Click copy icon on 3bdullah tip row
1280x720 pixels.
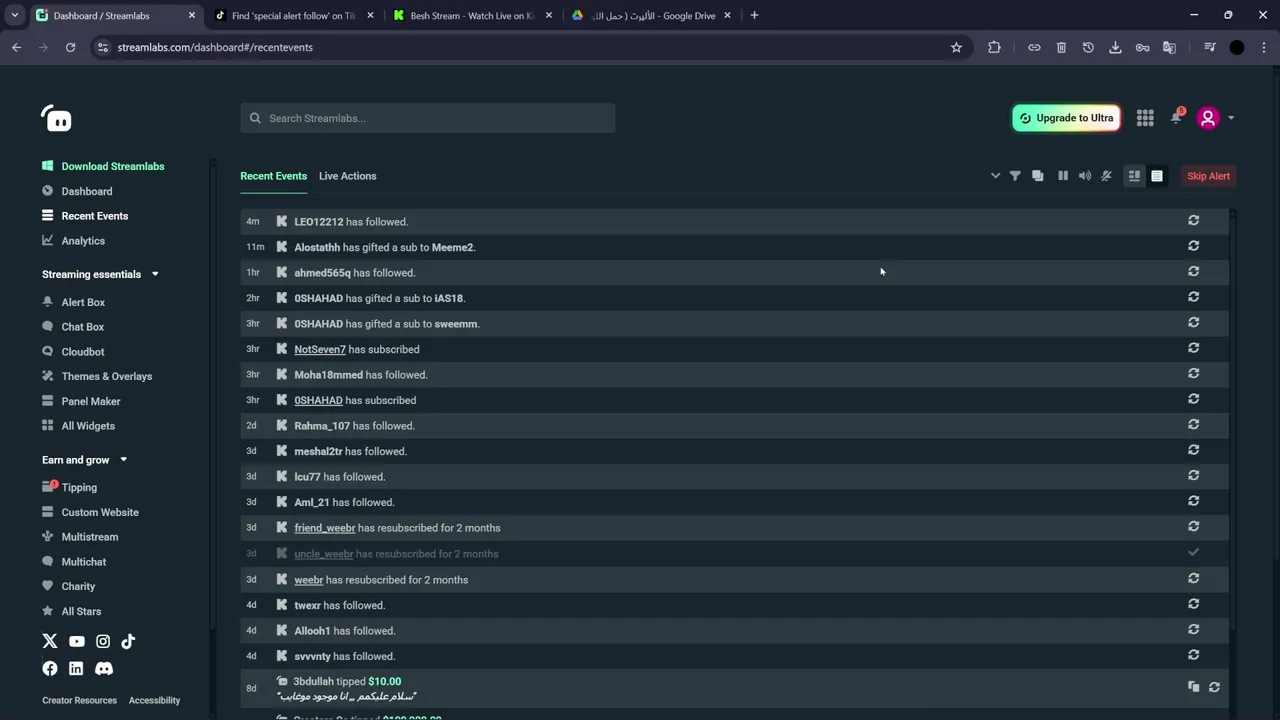coord(1193,687)
